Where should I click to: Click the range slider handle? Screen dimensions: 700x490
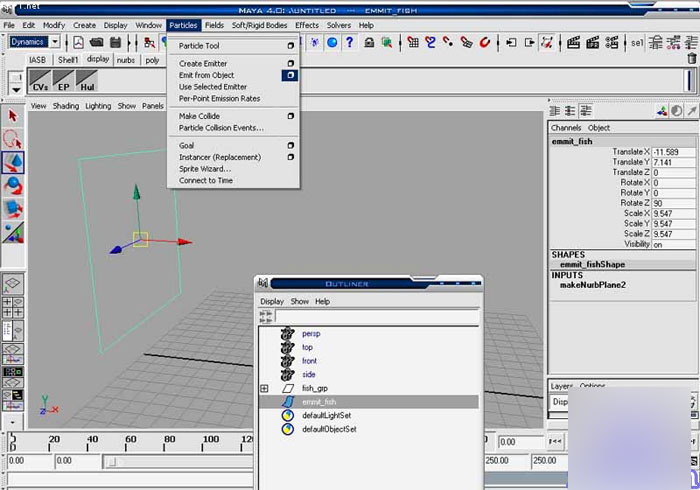coord(112,462)
